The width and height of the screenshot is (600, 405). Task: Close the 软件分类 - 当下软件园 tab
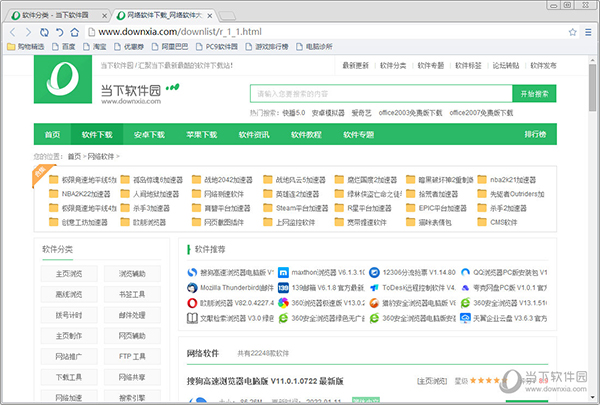104,16
